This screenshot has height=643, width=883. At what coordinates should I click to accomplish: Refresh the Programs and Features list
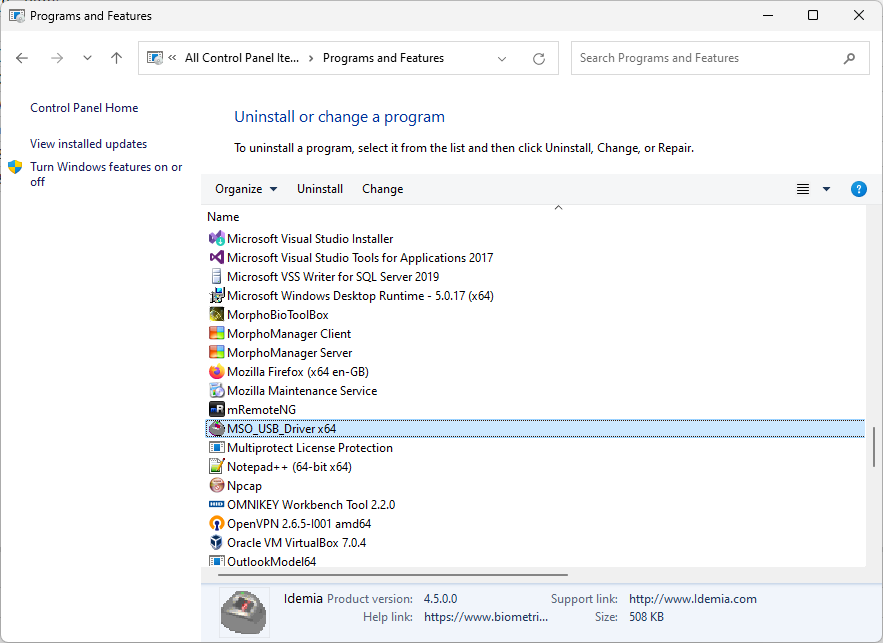539,59
